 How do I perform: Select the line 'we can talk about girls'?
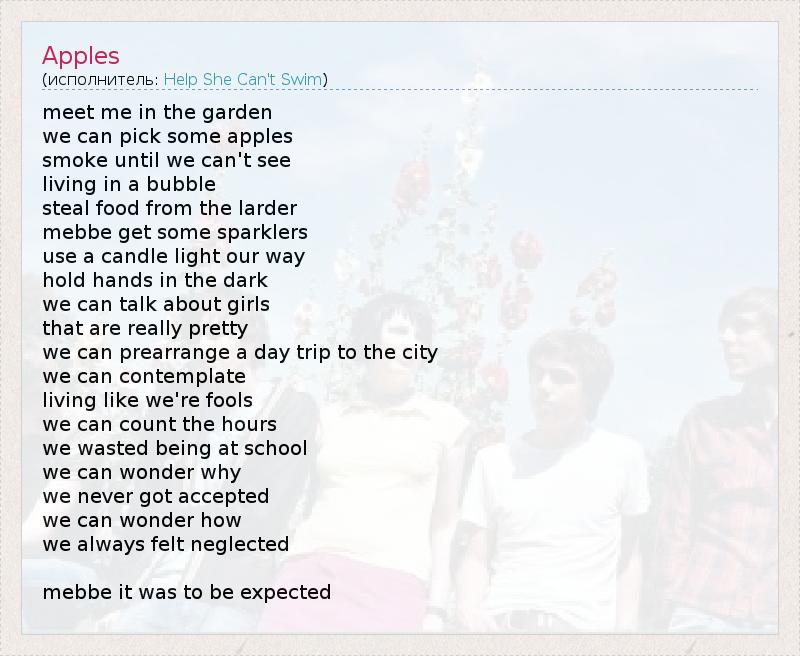[x=156, y=304]
